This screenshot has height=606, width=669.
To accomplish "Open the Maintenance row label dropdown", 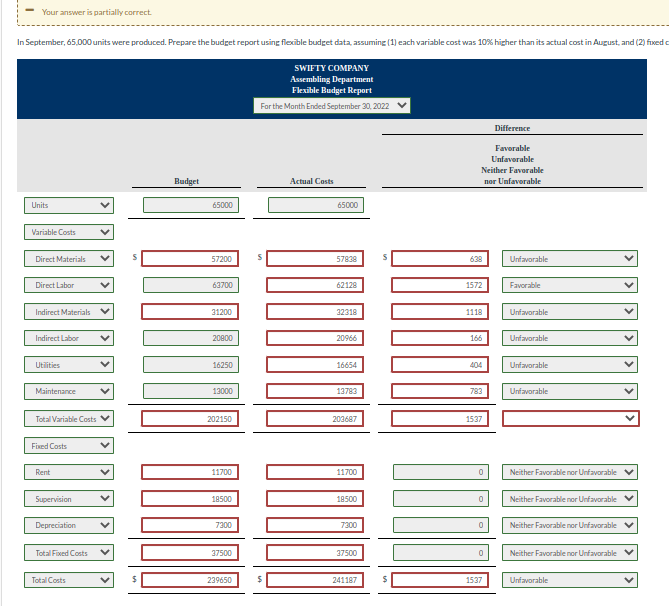I will [69, 391].
